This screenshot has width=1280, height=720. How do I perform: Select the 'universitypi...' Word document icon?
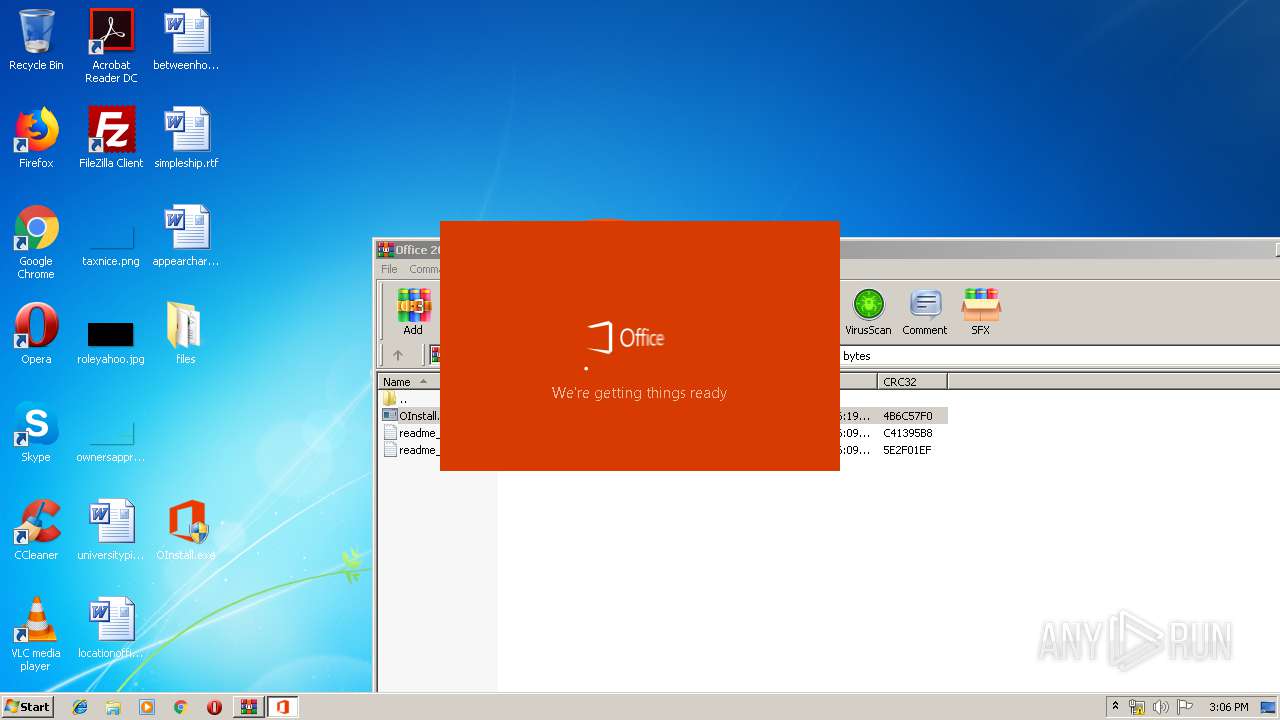111,530
